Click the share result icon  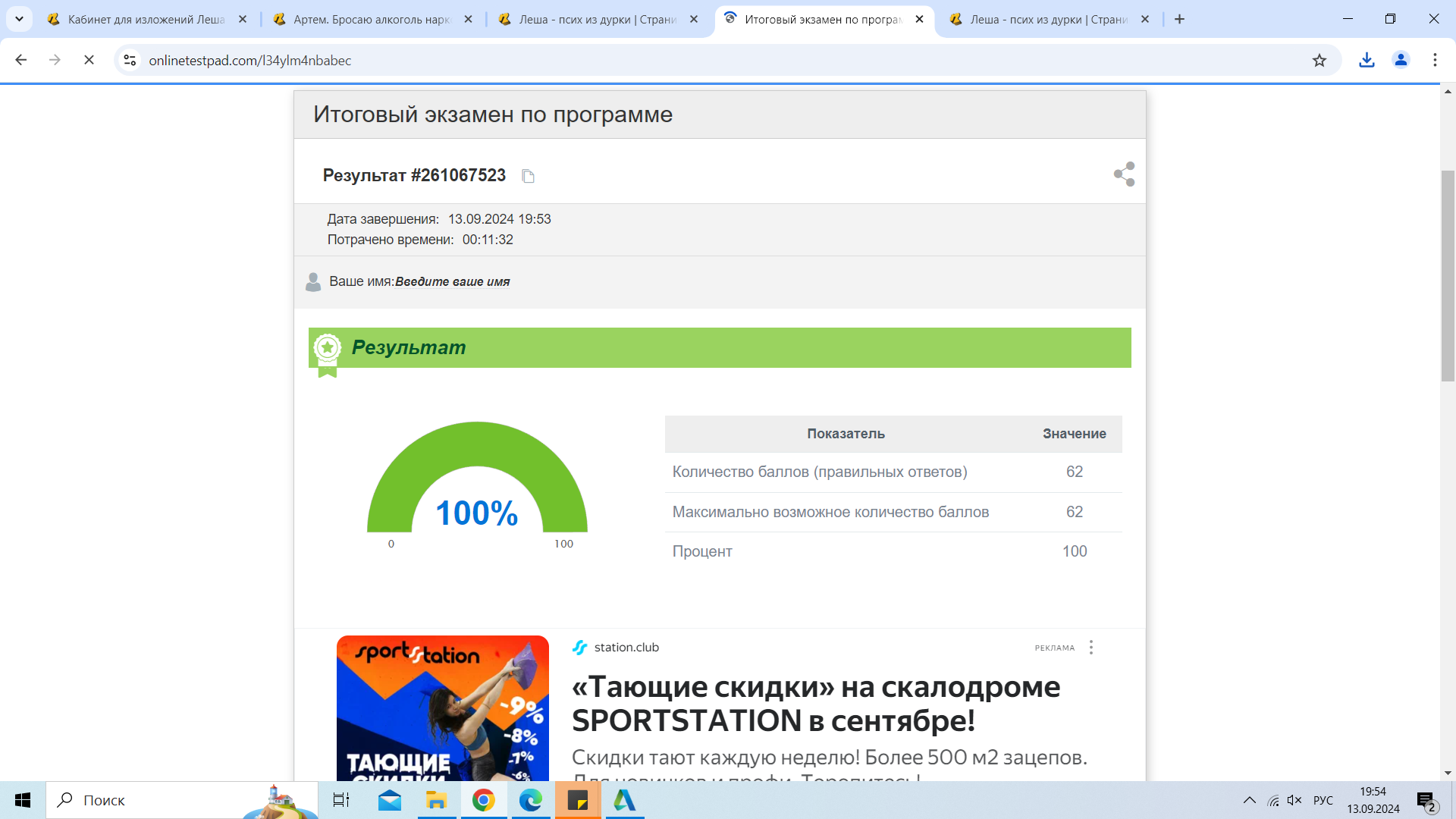pos(1124,174)
